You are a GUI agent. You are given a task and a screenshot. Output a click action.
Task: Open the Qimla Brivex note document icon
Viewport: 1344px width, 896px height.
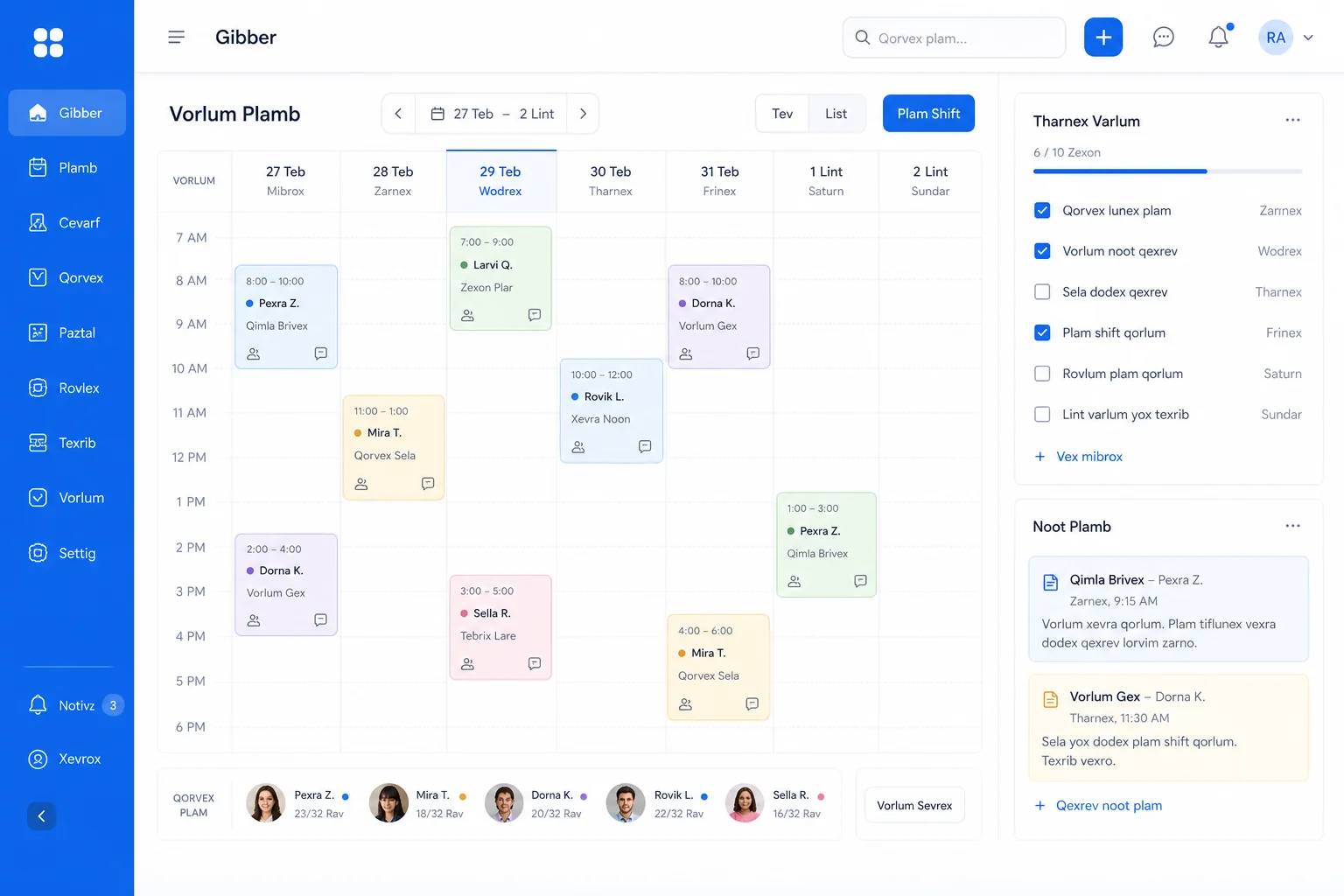(x=1051, y=582)
